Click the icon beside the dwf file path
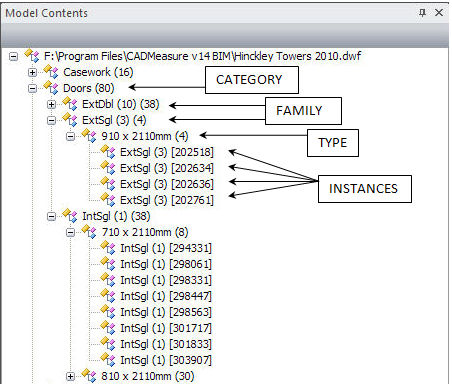452x384 pixels. (x=32, y=55)
